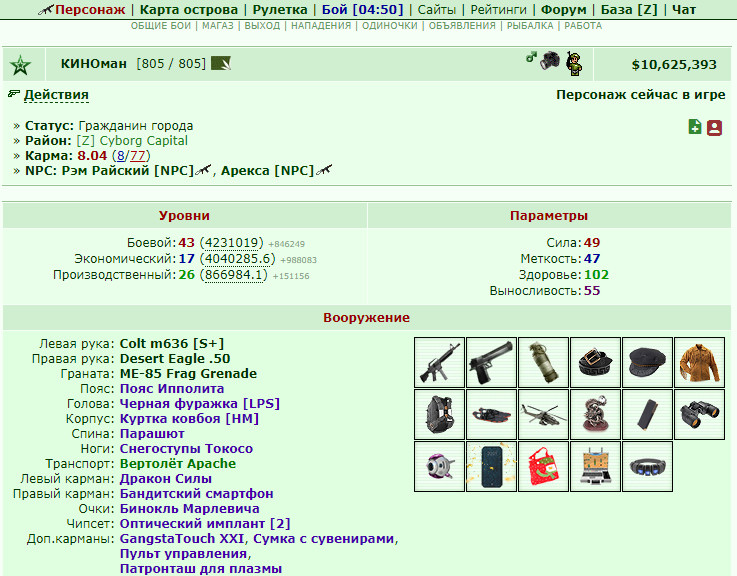Image resolution: width=737 pixels, height=576 pixels.
Task: Open Патронташ для плазмы item link
Action: (x=201, y=568)
